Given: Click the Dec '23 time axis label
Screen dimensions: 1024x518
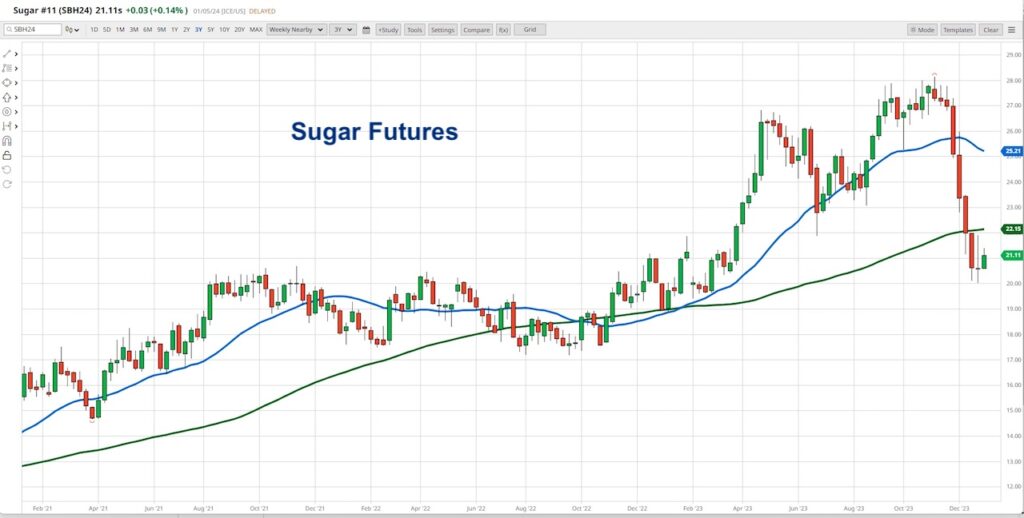Looking at the screenshot, I should (x=959, y=507).
